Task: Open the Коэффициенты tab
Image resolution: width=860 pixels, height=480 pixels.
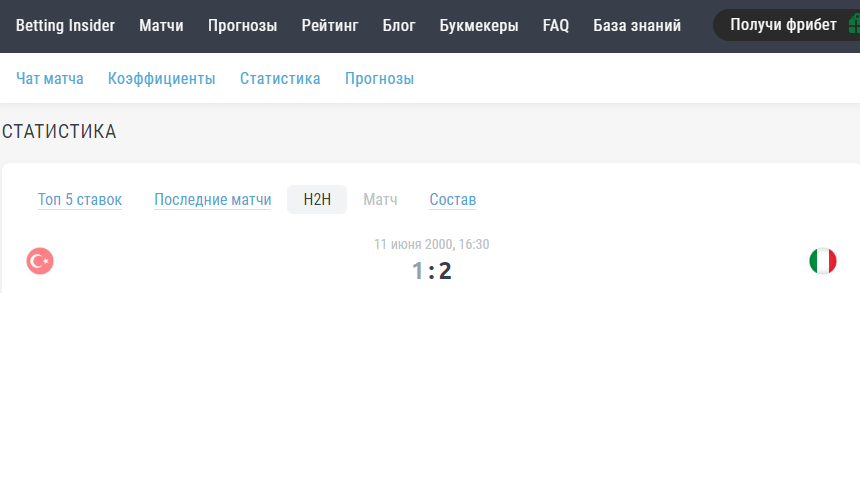Action: [x=162, y=78]
